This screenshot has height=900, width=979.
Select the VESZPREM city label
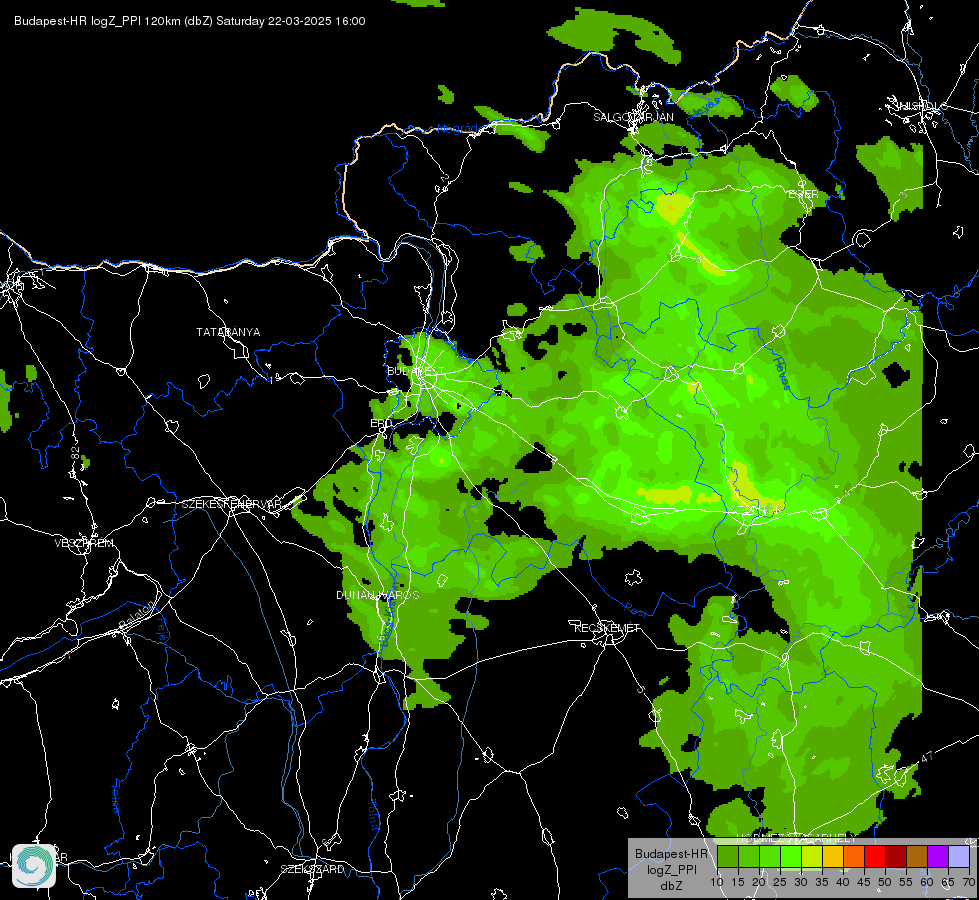click(84, 543)
